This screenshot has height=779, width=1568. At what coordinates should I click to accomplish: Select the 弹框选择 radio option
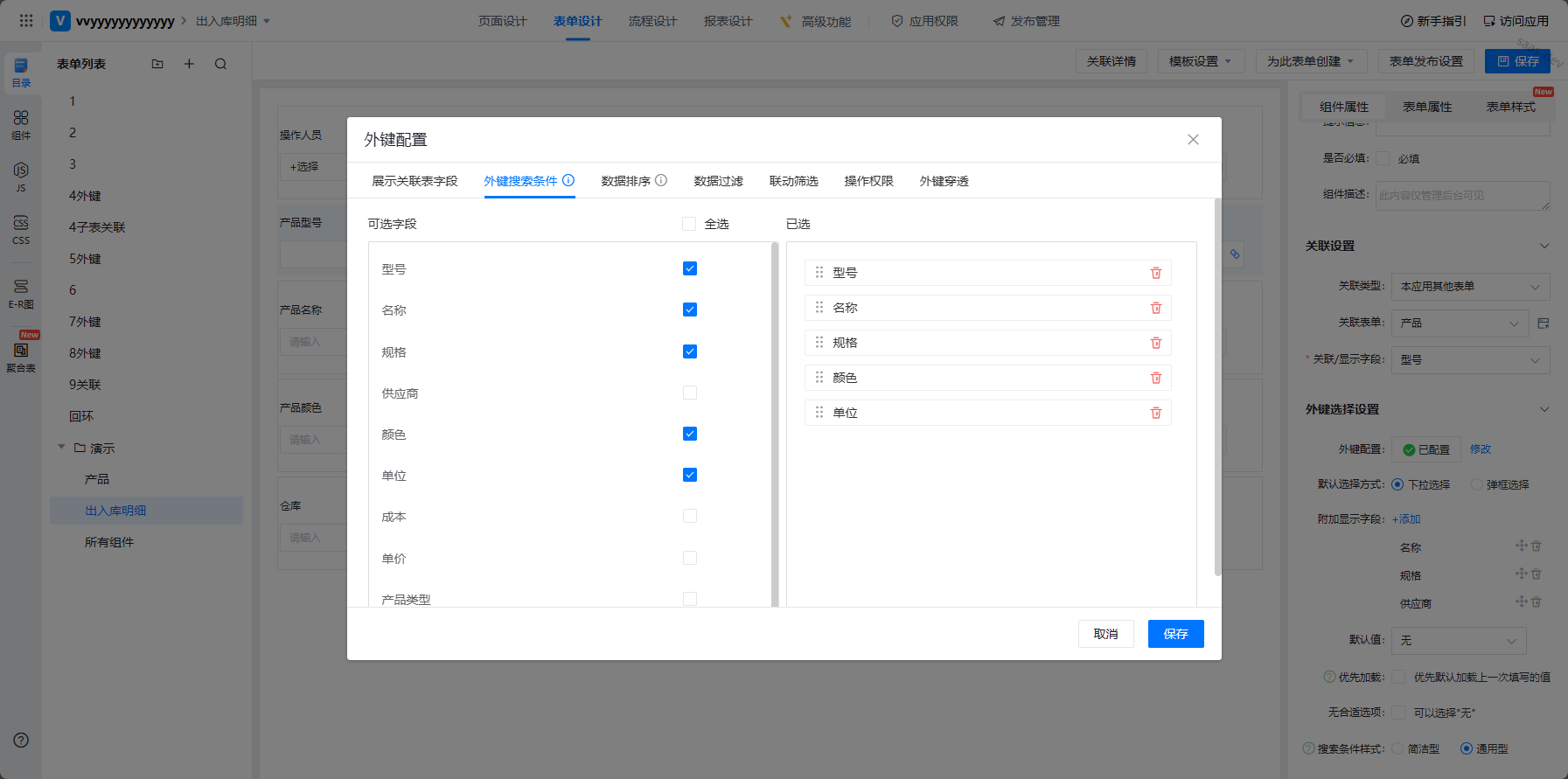click(x=1477, y=484)
